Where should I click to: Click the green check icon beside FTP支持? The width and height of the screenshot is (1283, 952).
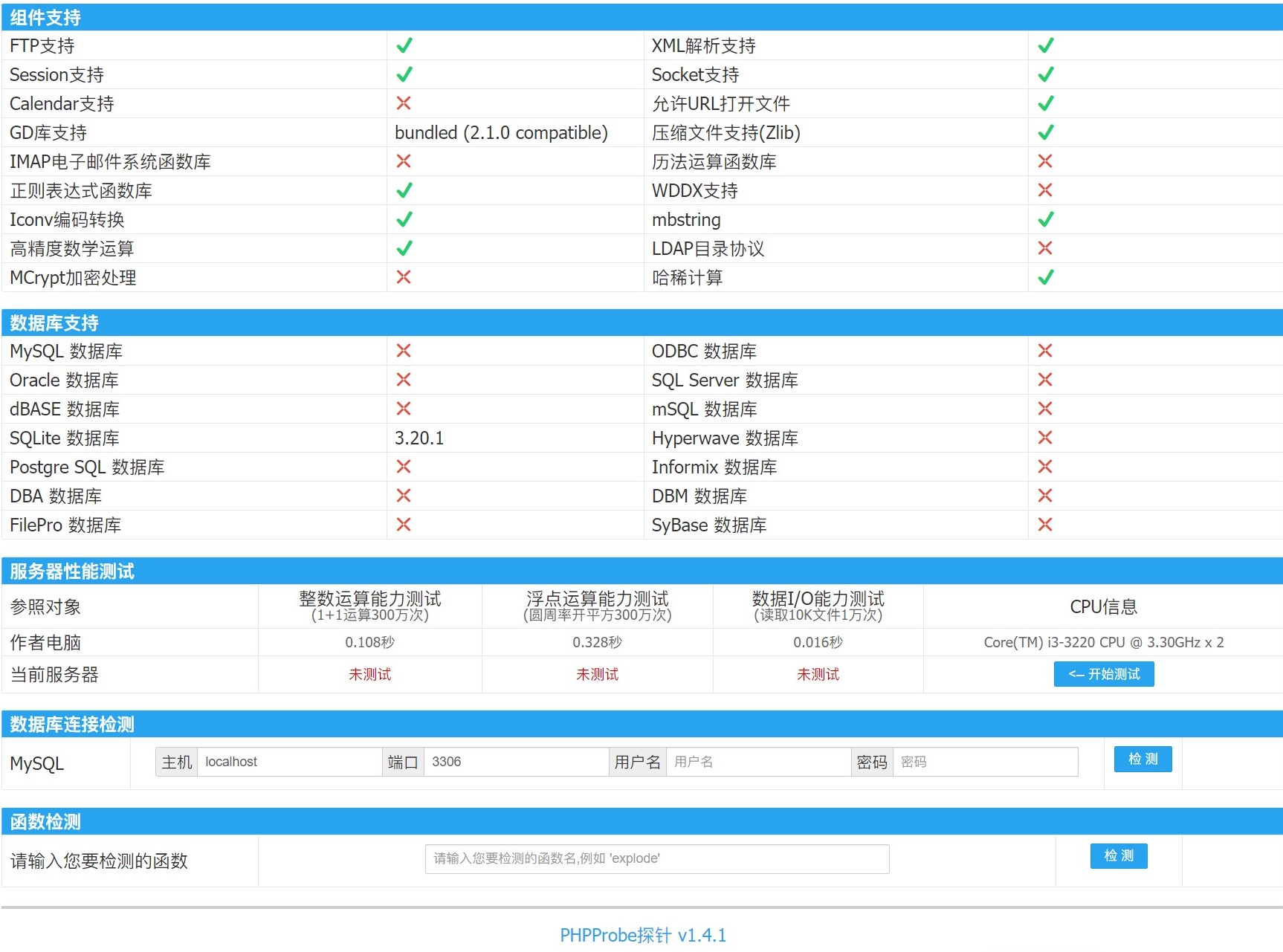coord(404,45)
